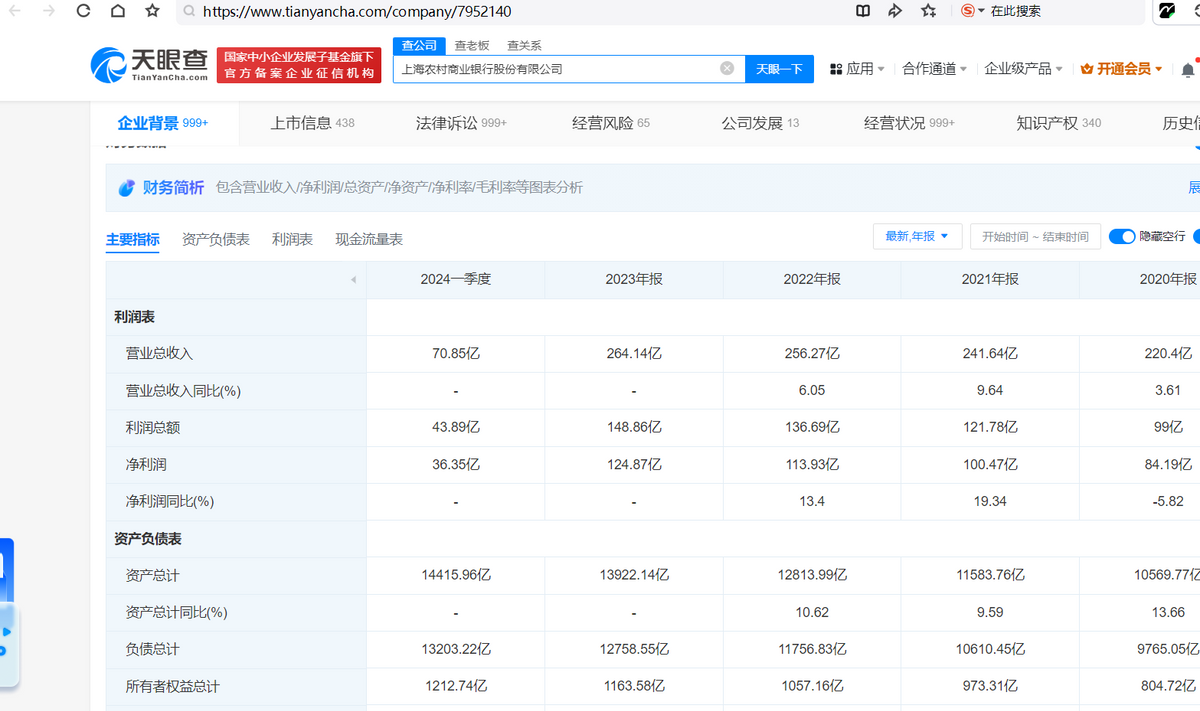Click the notification bell icon

(x=1188, y=70)
